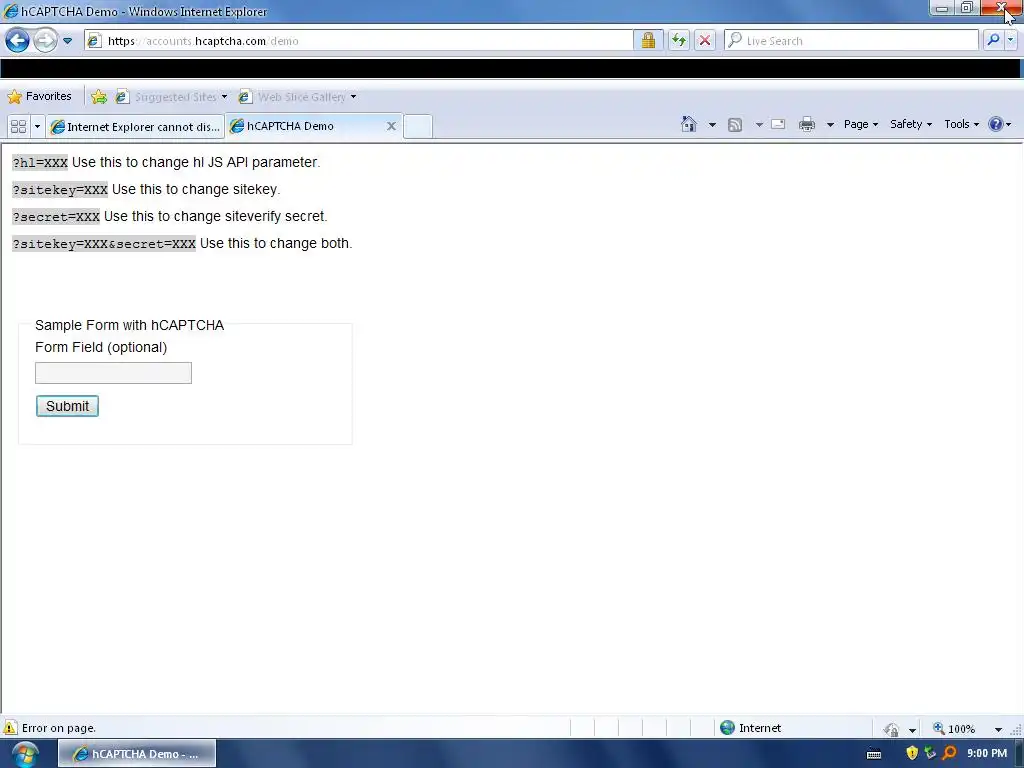Screen dimensions: 1024x768
Task: Click the Form Field text input
Action: click(x=113, y=373)
